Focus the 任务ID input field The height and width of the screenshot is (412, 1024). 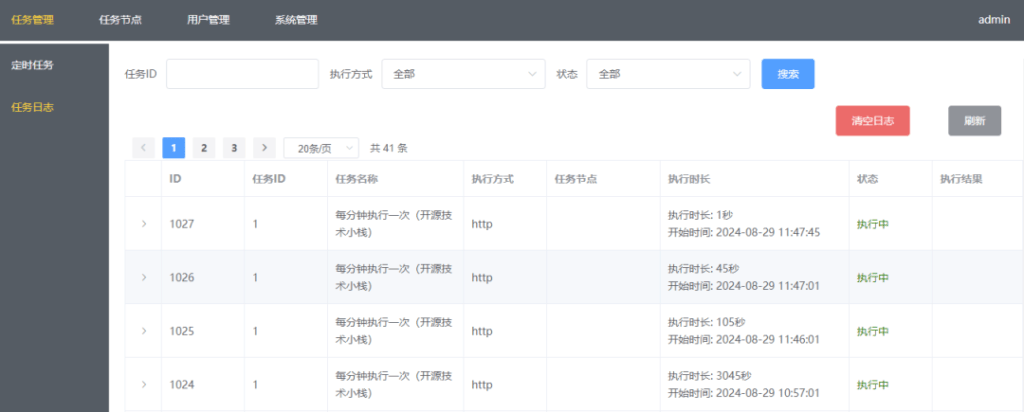pyautogui.click(x=242, y=74)
